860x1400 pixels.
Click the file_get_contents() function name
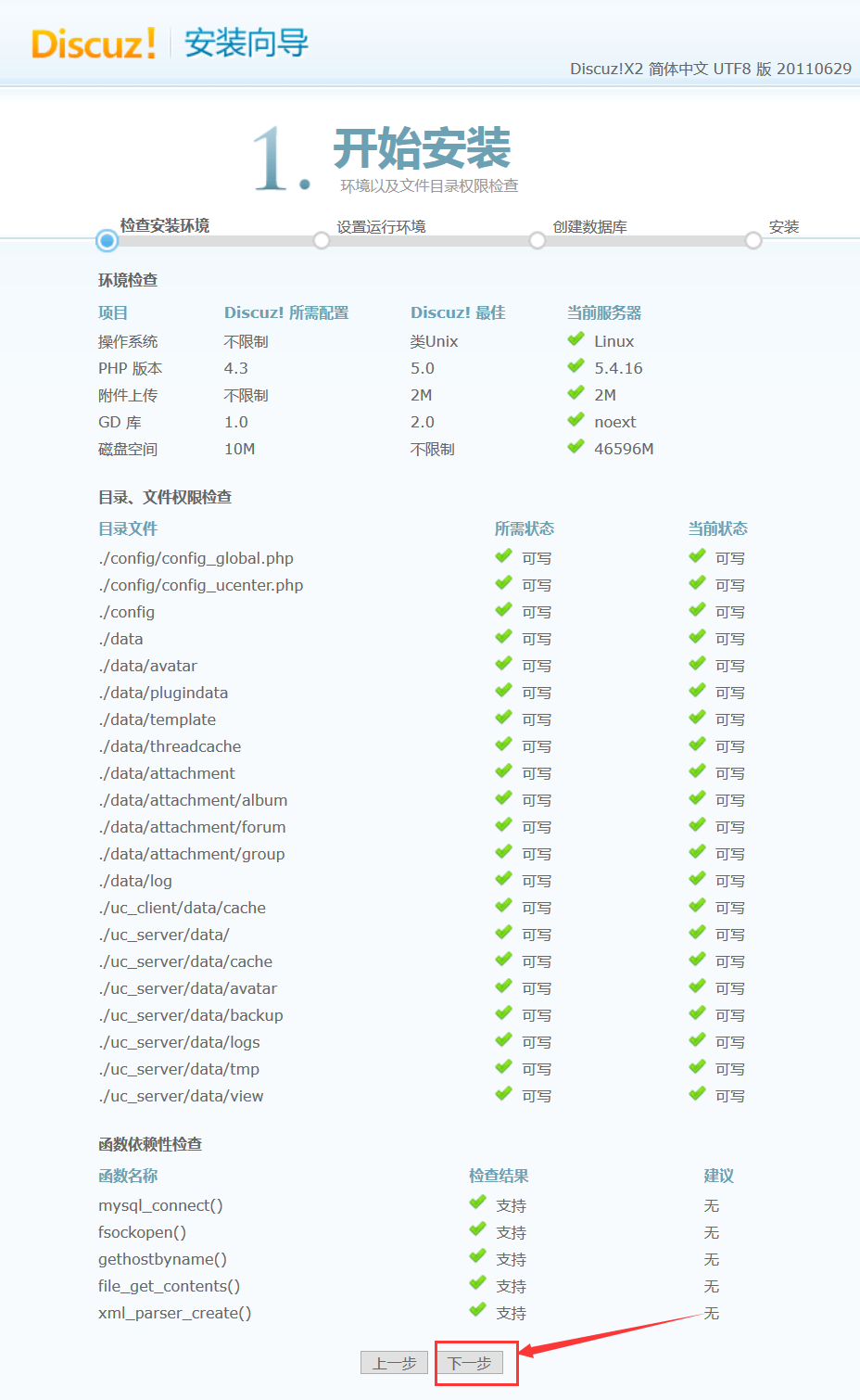click(x=169, y=1286)
